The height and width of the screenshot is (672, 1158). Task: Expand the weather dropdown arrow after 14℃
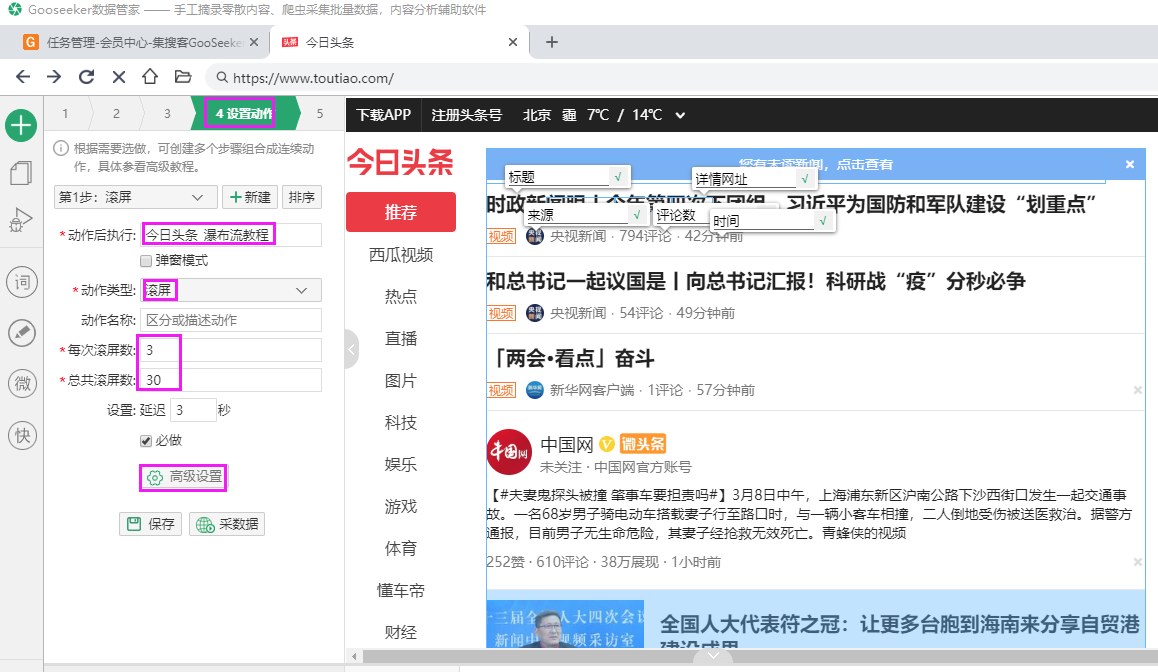click(x=680, y=115)
